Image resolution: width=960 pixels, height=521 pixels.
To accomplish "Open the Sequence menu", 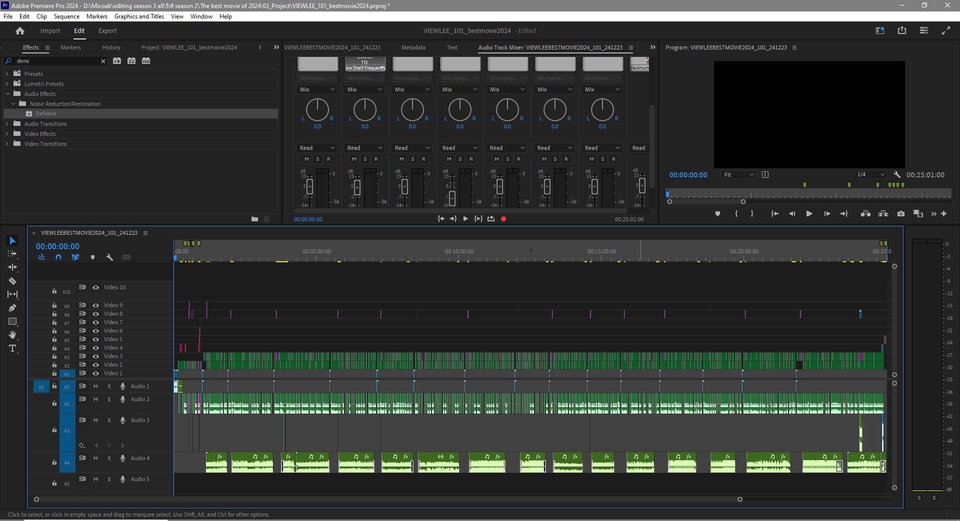I will [66, 17].
